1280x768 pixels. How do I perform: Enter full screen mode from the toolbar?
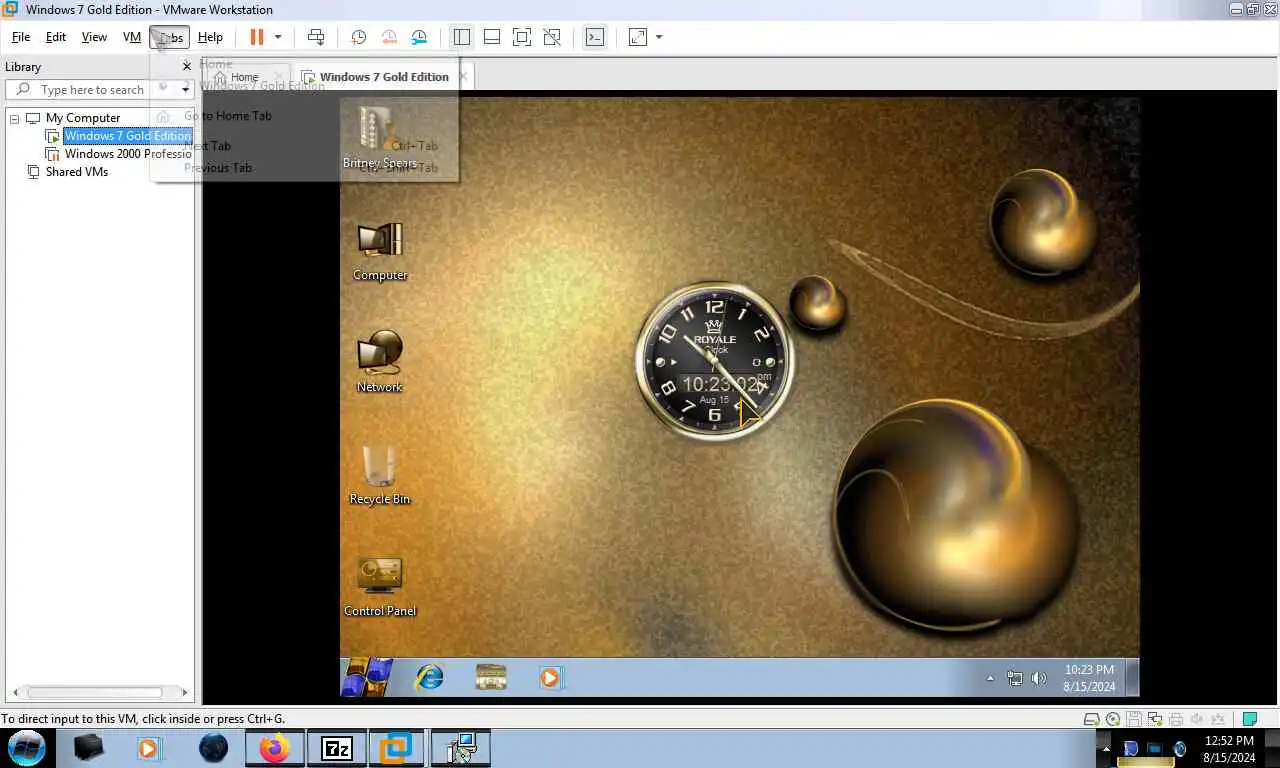pos(522,37)
